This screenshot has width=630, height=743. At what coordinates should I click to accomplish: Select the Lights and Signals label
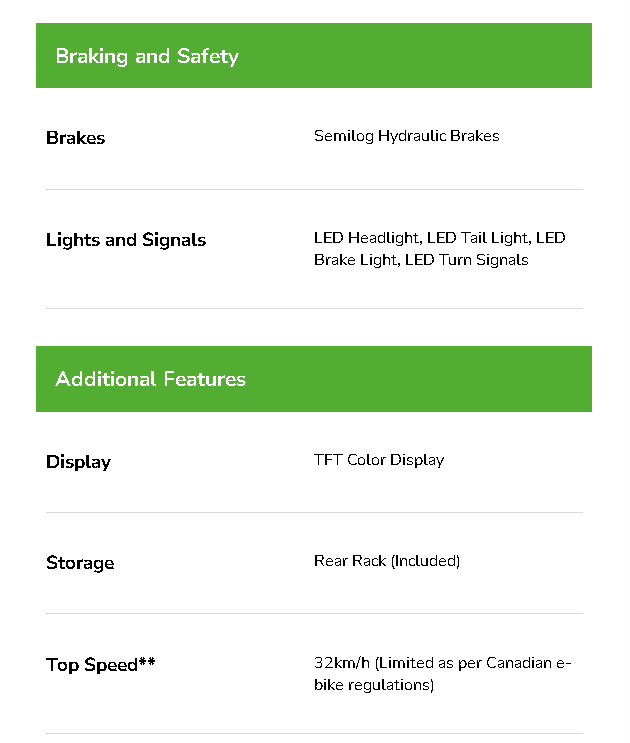click(126, 240)
